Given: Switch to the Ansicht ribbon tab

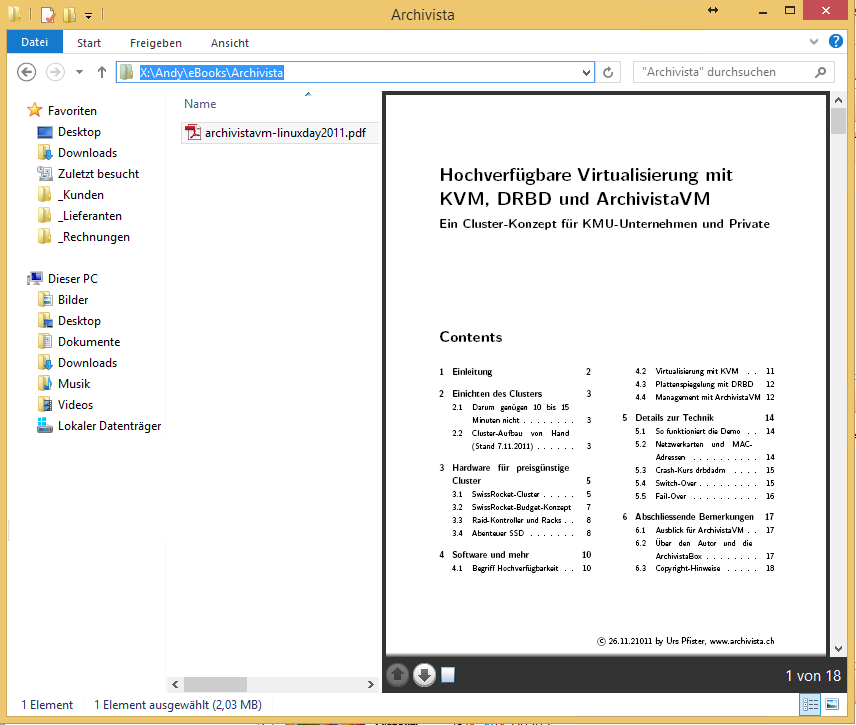Looking at the screenshot, I should tap(229, 43).
